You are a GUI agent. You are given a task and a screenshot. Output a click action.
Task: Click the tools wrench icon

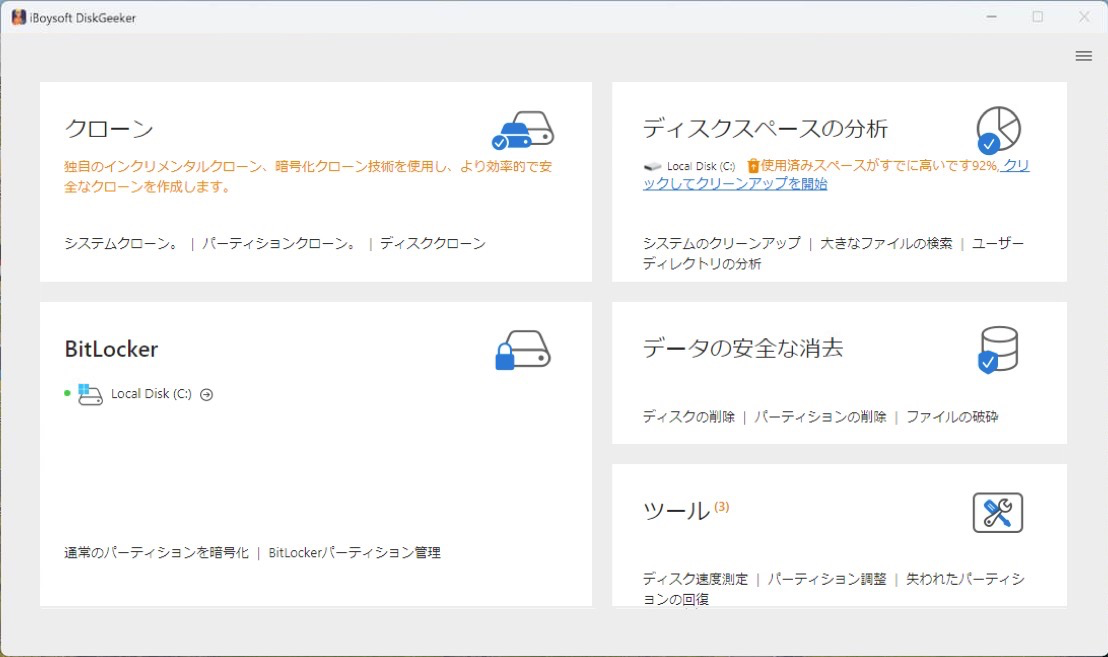point(998,513)
